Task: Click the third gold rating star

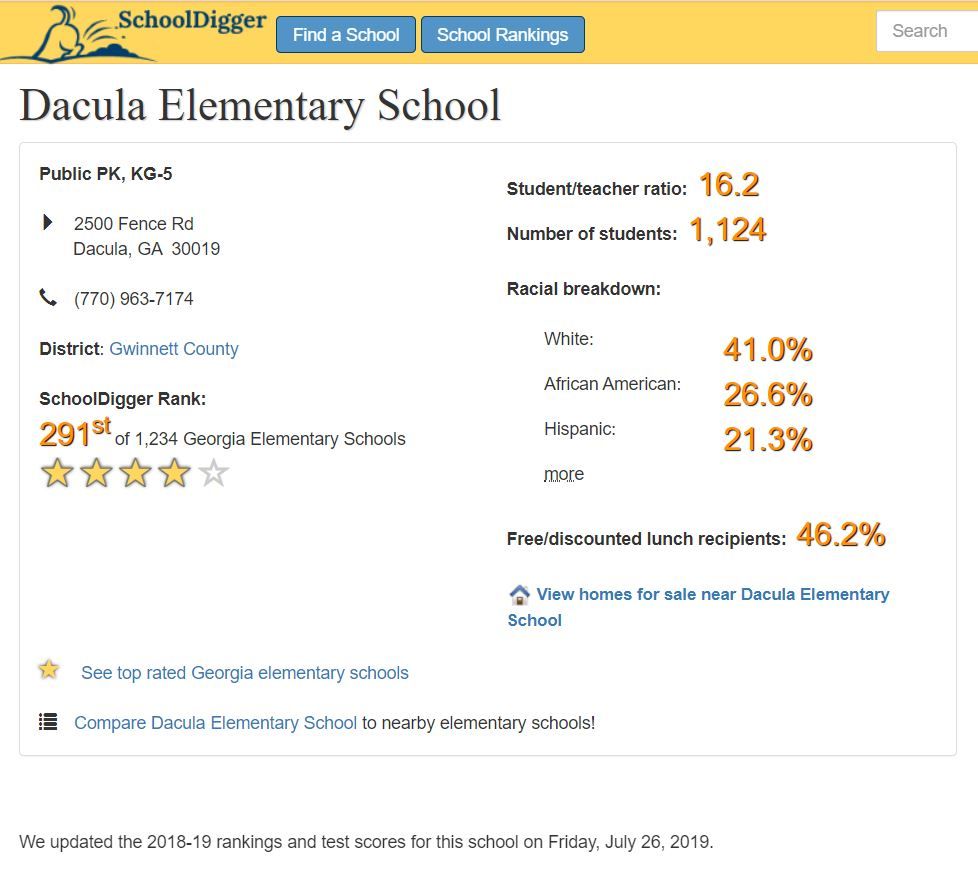Action: pyautogui.click(x=135, y=472)
